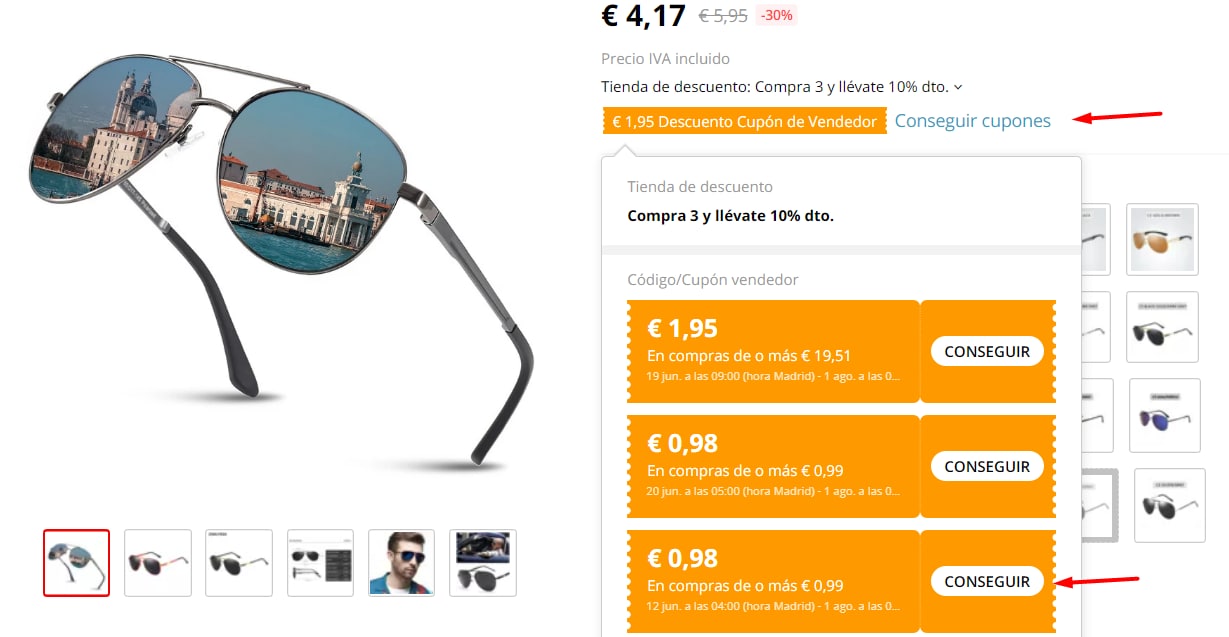Claim the last €0,98 coupon via CONSEGUIR

click(987, 582)
